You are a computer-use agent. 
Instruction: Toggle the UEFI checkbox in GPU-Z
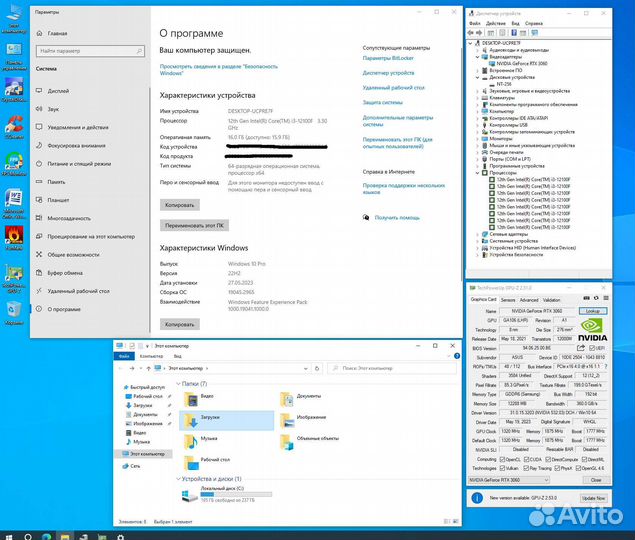pyautogui.click(x=592, y=348)
